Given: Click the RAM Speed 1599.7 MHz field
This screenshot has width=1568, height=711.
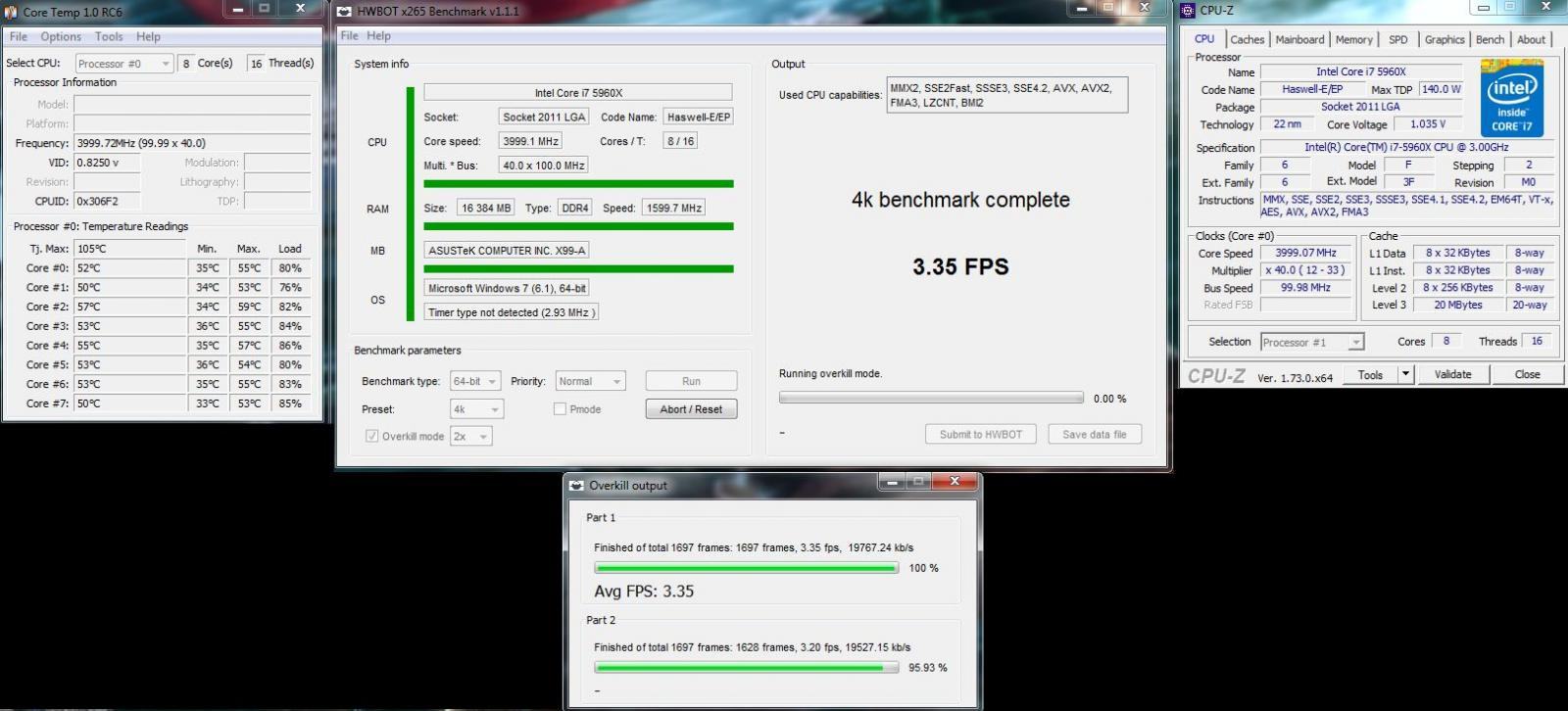Looking at the screenshot, I should (x=673, y=208).
